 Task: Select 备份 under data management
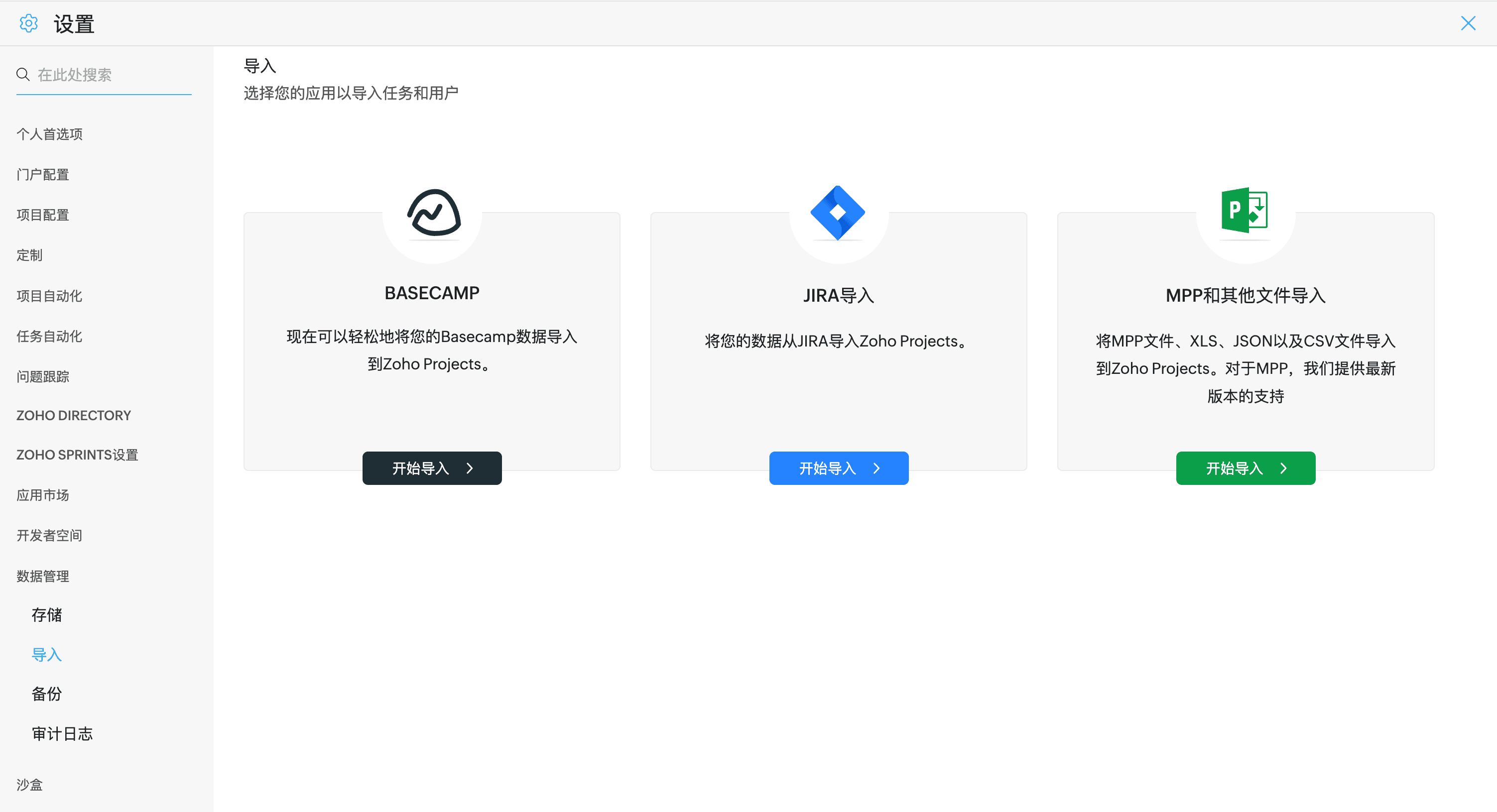47,694
